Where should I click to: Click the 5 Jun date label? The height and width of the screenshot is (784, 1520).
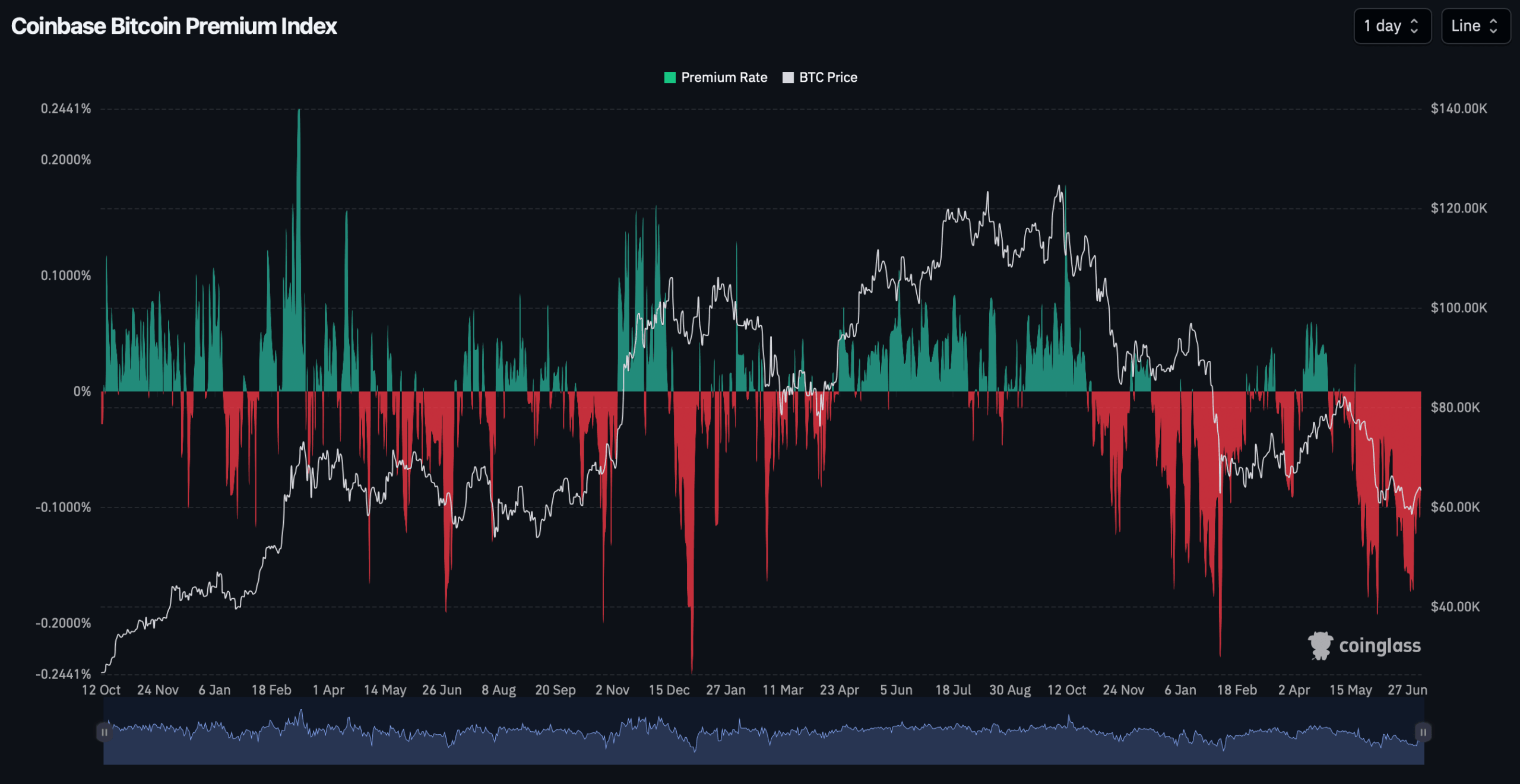[x=896, y=690]
